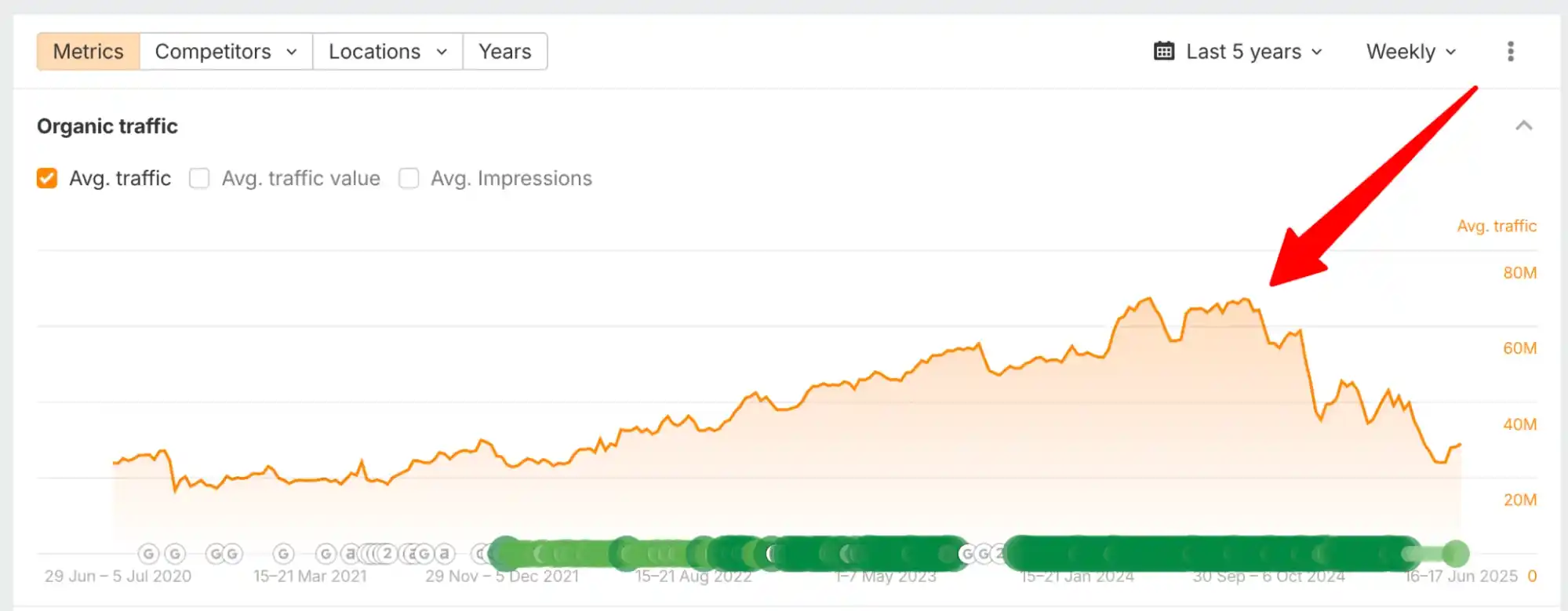Click the last green marker on the timeline

pyautogui.click(x=1455, y=554)
